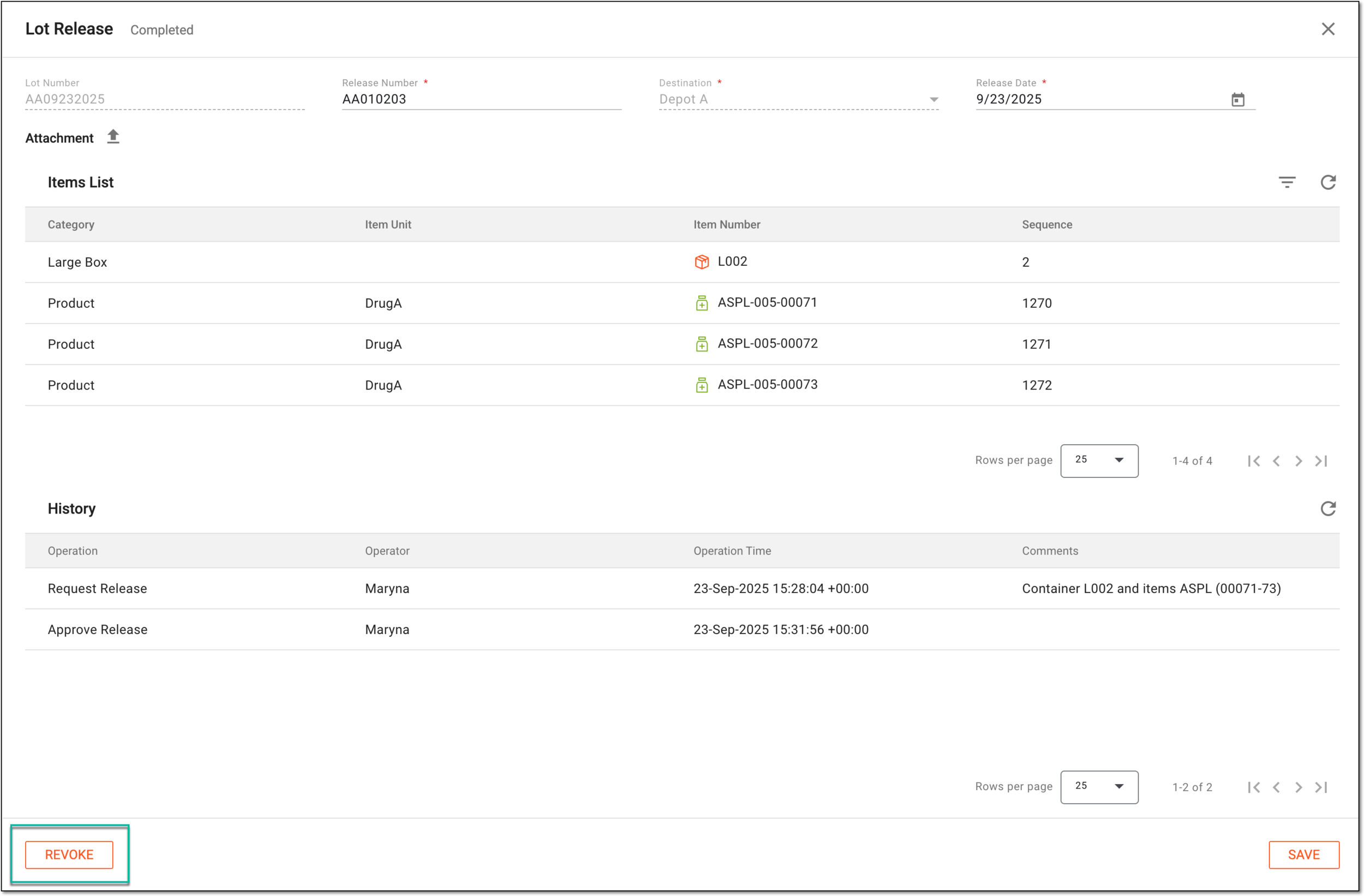Image resolution: width=1364 pixels, height=896 pixels.
Task: Click the Container L002 comment text
Action: tap(1151, 589)
